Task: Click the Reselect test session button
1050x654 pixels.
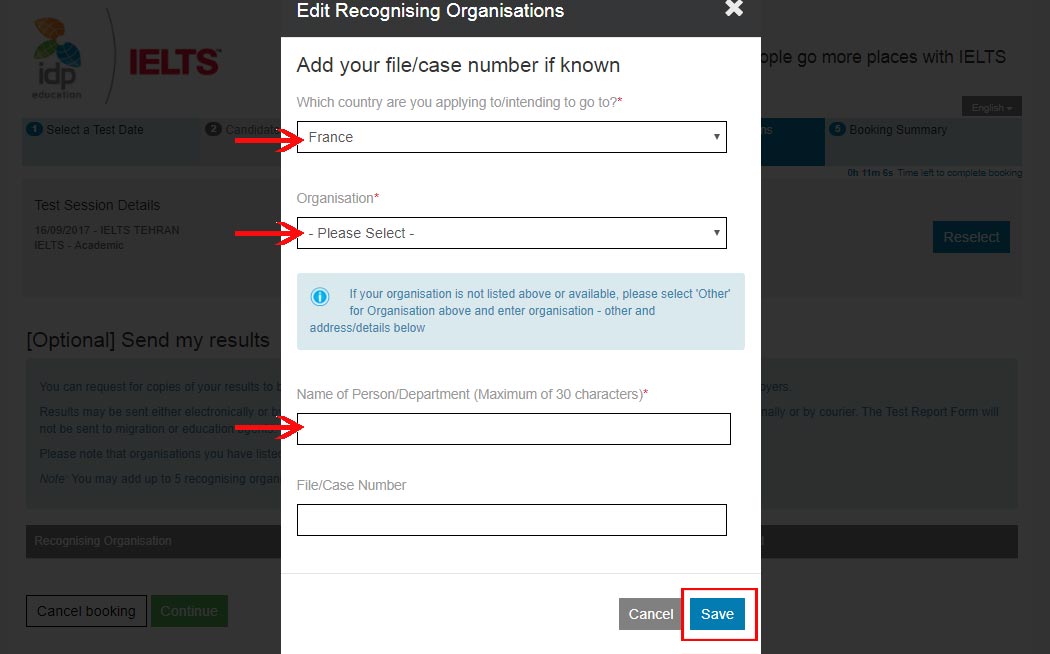Action: (x=971, y=237)
